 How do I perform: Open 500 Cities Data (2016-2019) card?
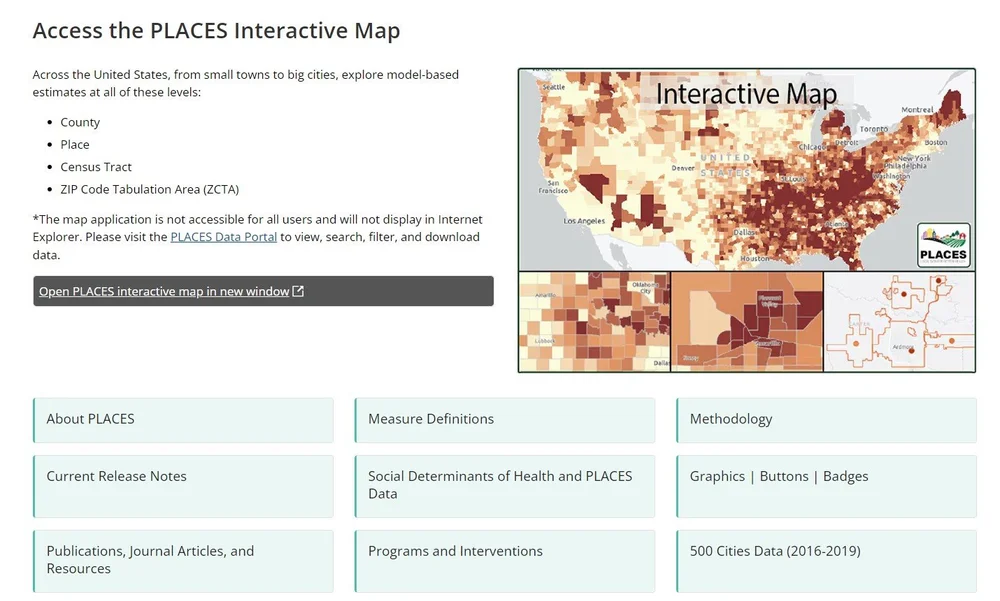point(826,561)
